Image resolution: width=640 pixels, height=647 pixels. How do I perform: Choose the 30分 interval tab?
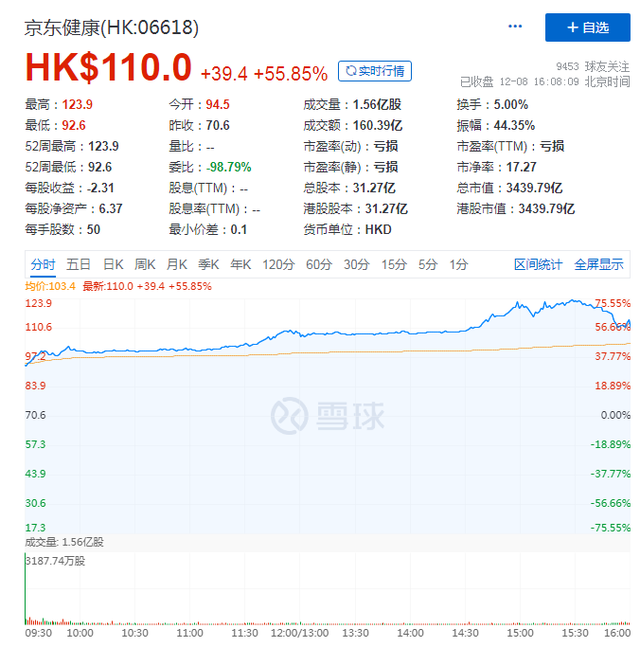point(356,264)
